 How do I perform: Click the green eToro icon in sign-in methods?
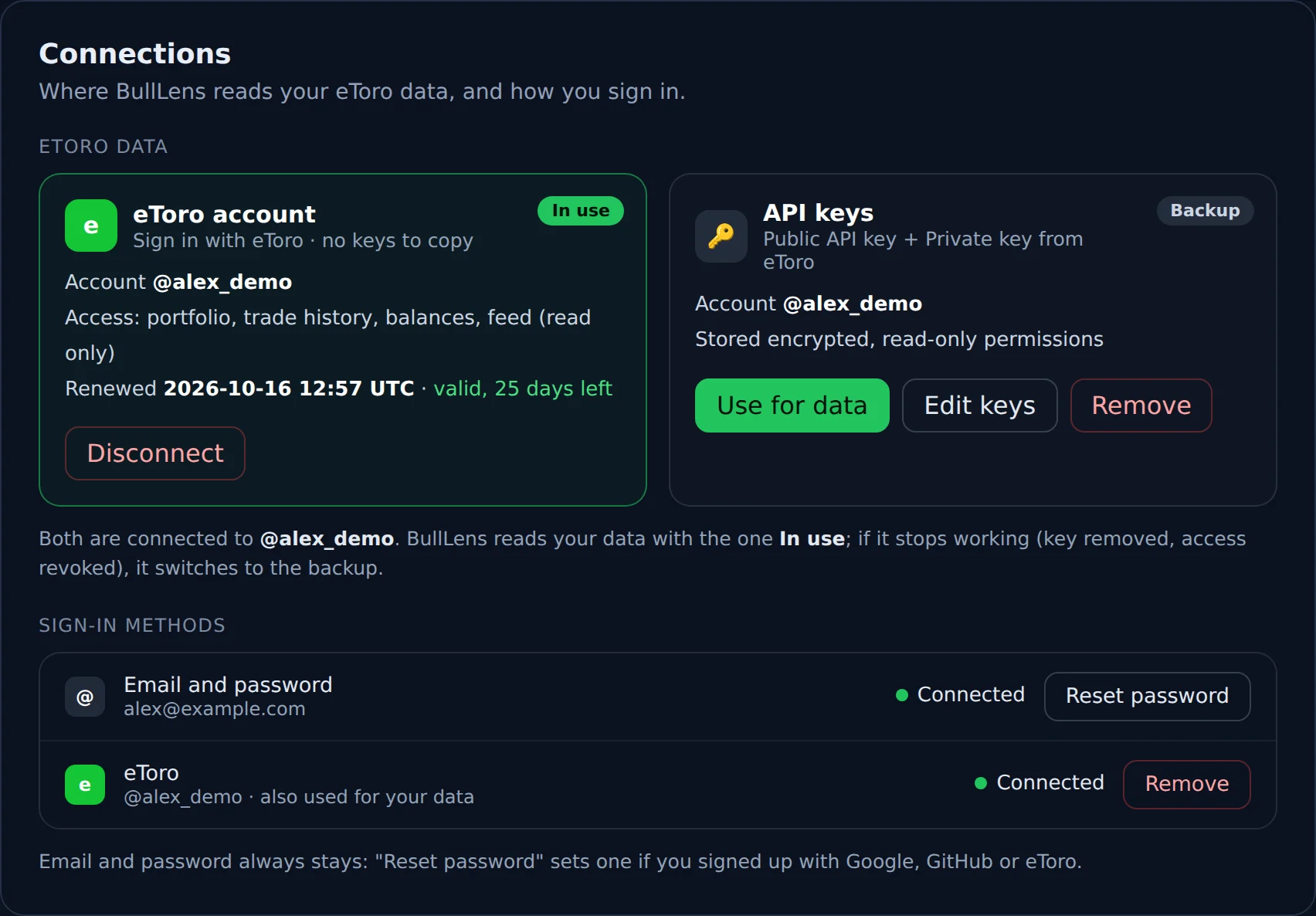[x=85, y=785]
